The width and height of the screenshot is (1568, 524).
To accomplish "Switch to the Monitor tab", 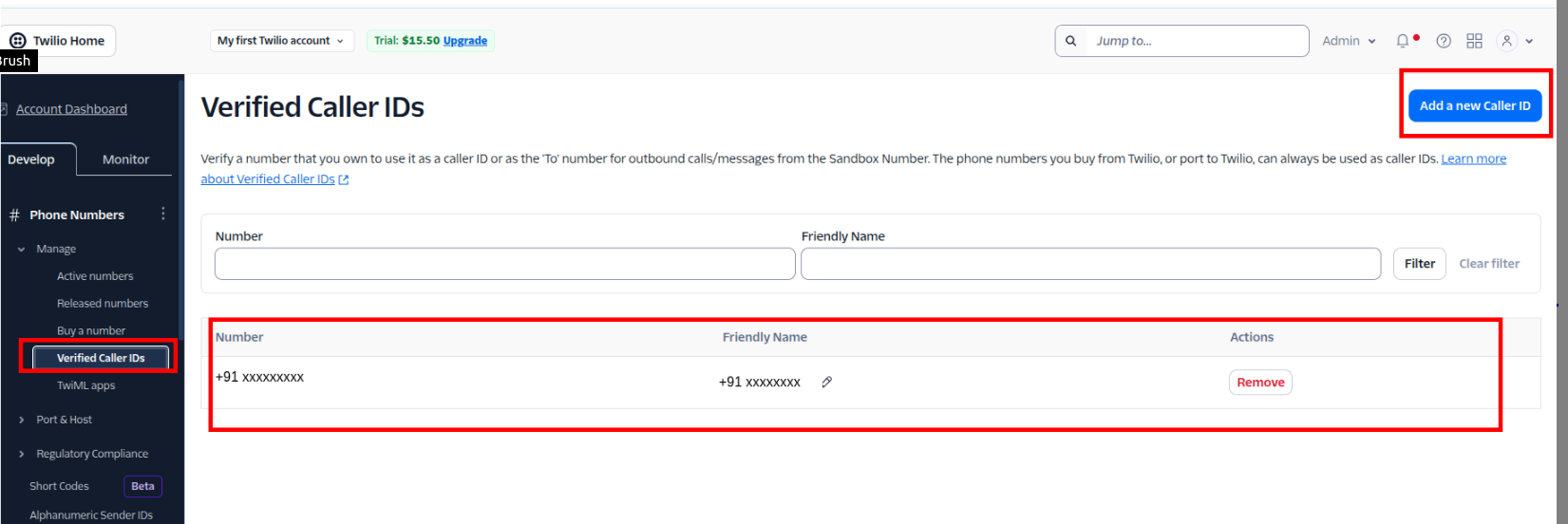I will pos(125,159).
